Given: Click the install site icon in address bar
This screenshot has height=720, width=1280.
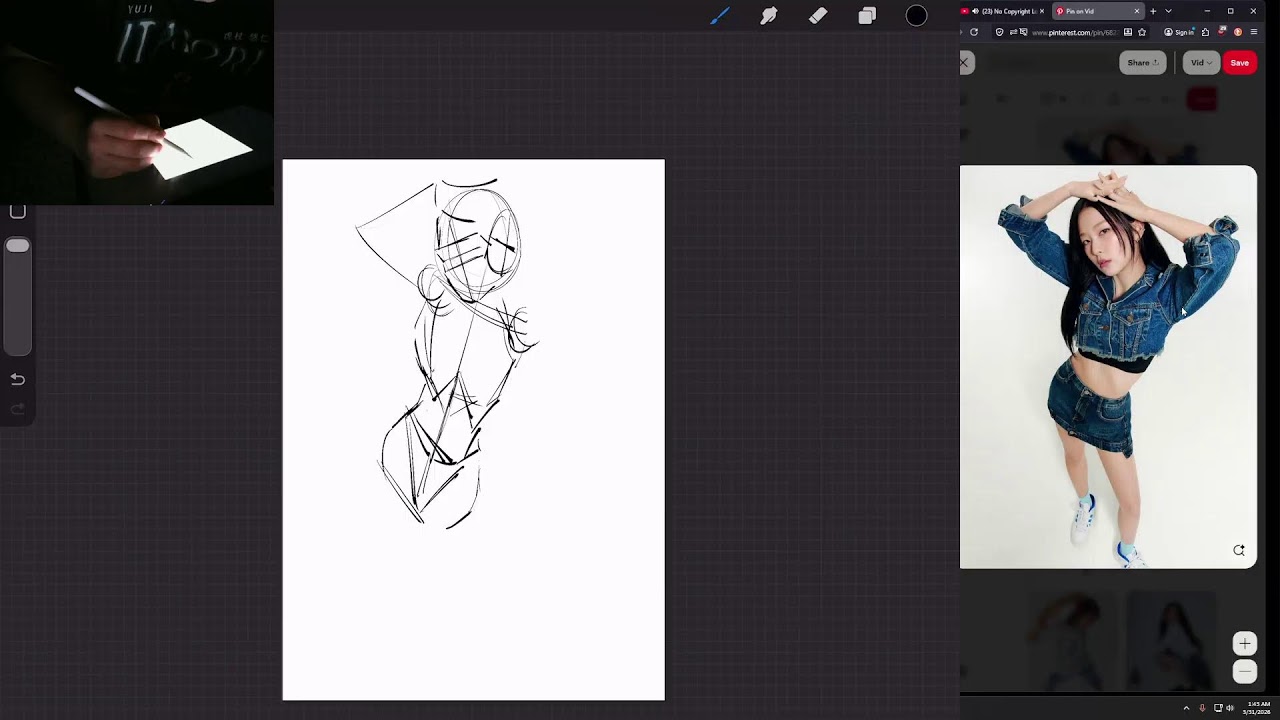Looking at the screenshot, I should click(1128, 32).
